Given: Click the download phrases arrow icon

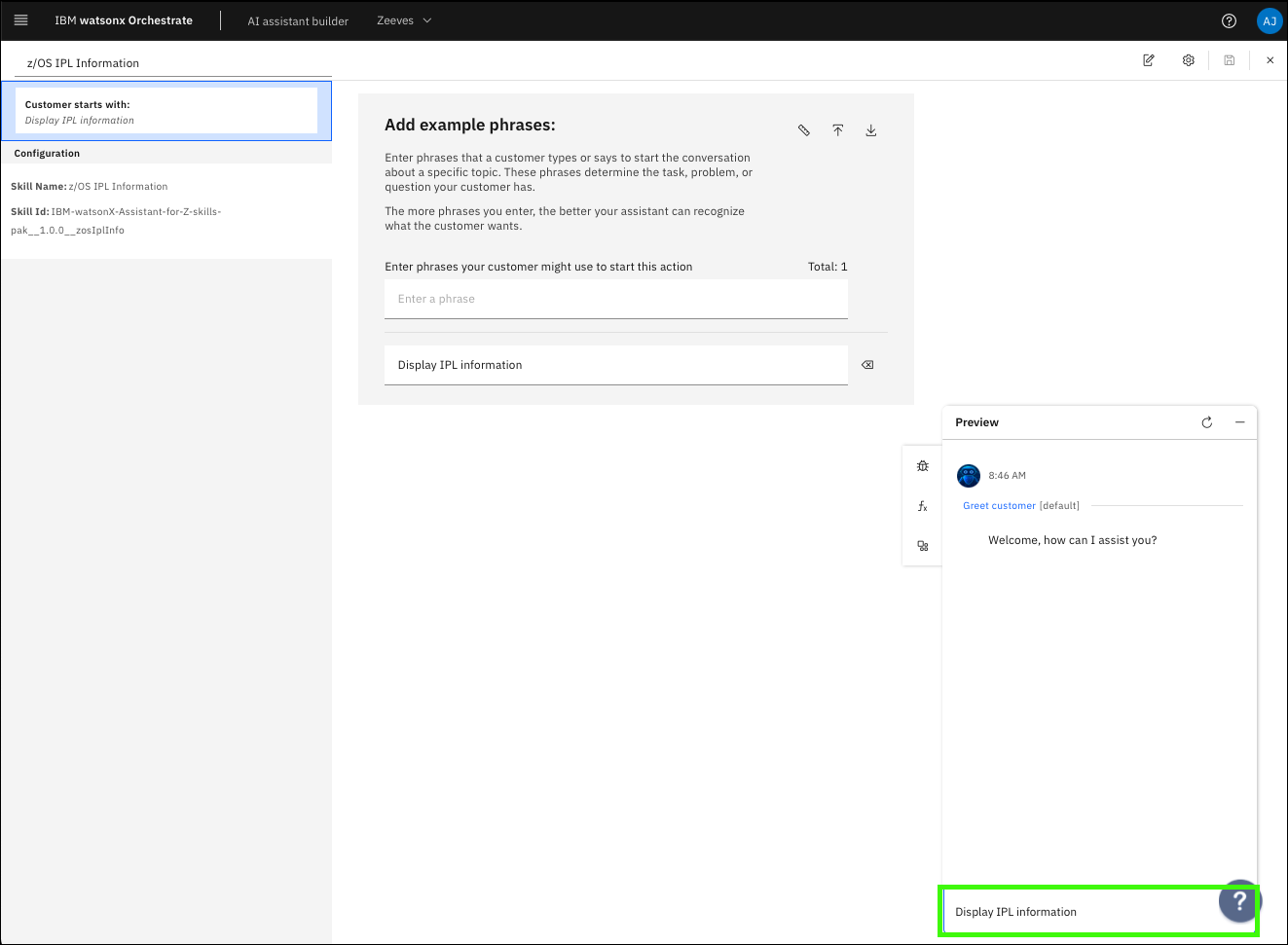Looking at the screenshot, I should click(x=871, y=130).
